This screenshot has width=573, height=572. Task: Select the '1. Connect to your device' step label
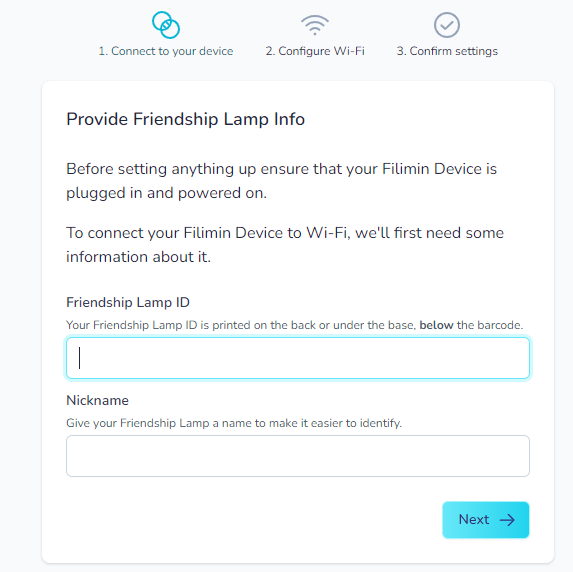[166, 51]
